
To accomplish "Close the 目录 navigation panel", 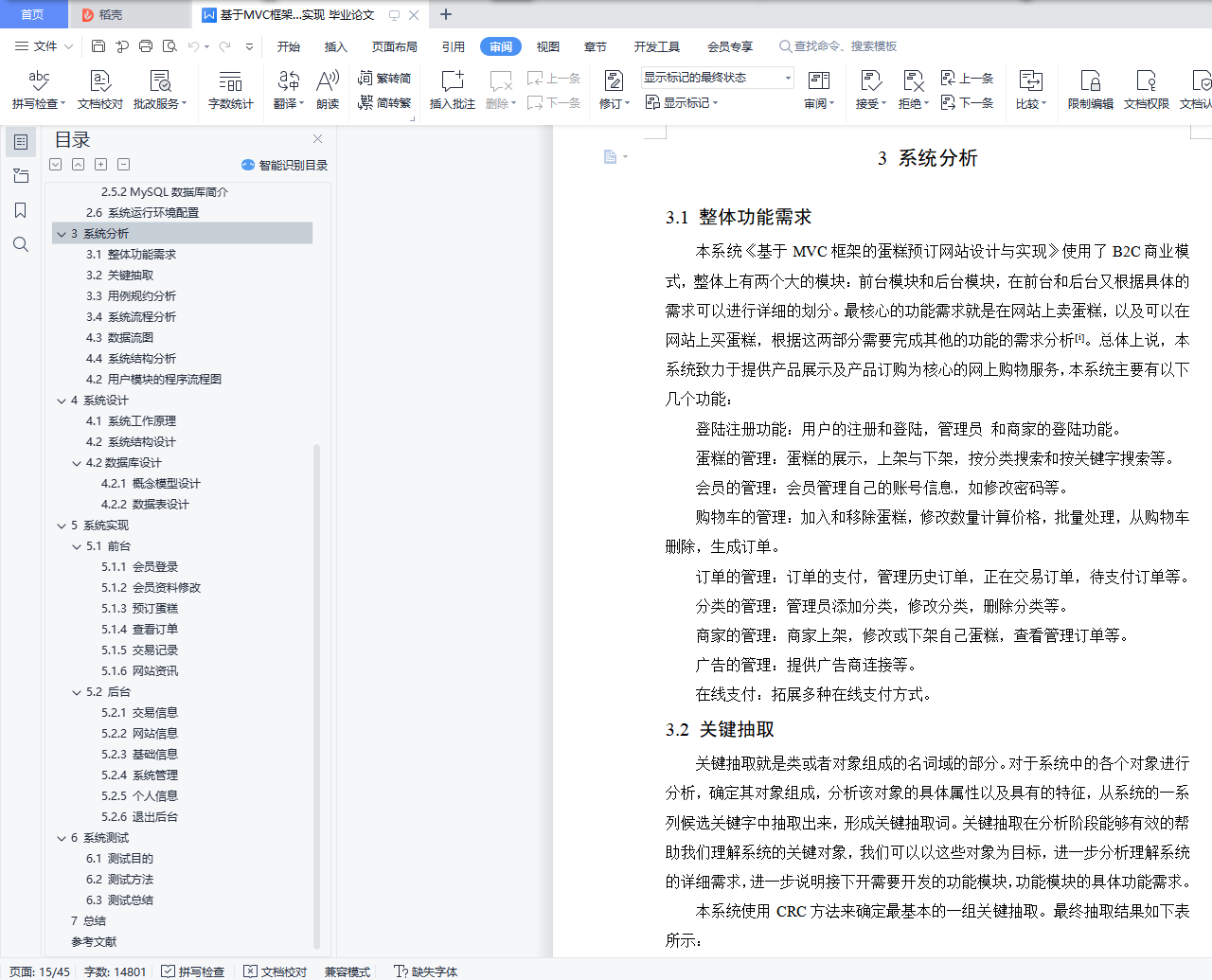I will point(317,139).
